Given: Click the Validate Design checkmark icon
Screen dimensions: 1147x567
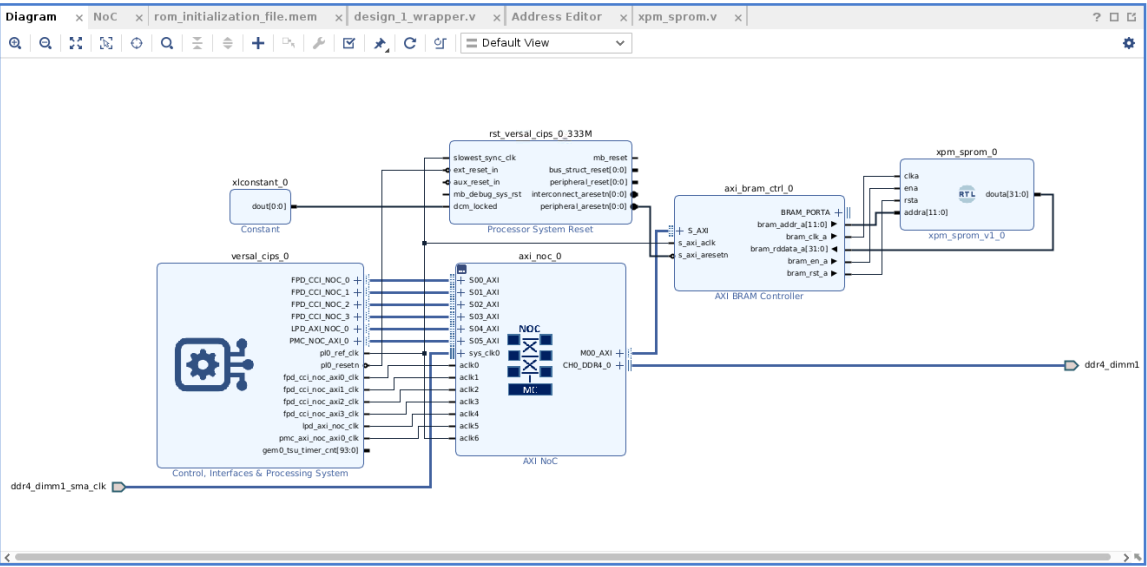Looking at the screenshot, I should pyautogui.click(x=349, y=44).
